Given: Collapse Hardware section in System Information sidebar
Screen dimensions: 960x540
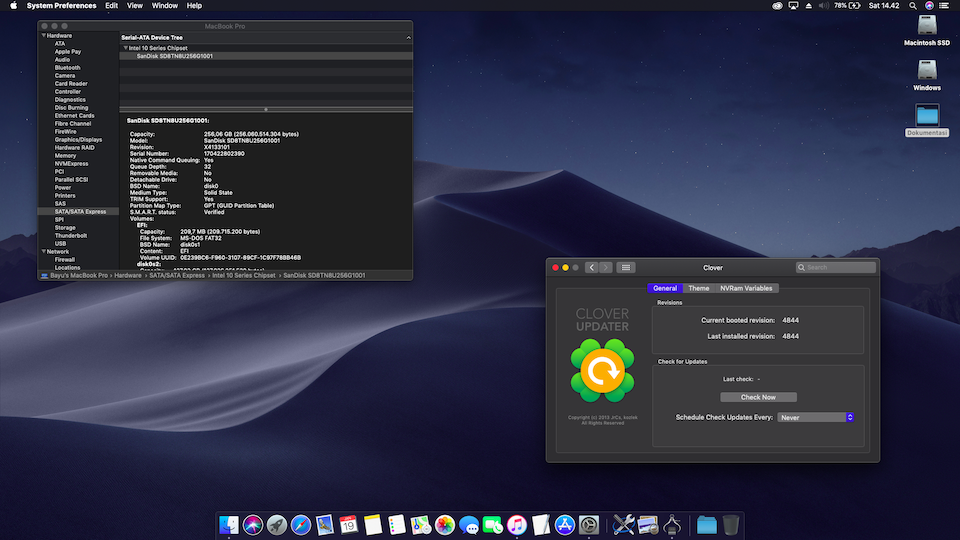Looking at the screenshot, I should (x=43, y=36).
